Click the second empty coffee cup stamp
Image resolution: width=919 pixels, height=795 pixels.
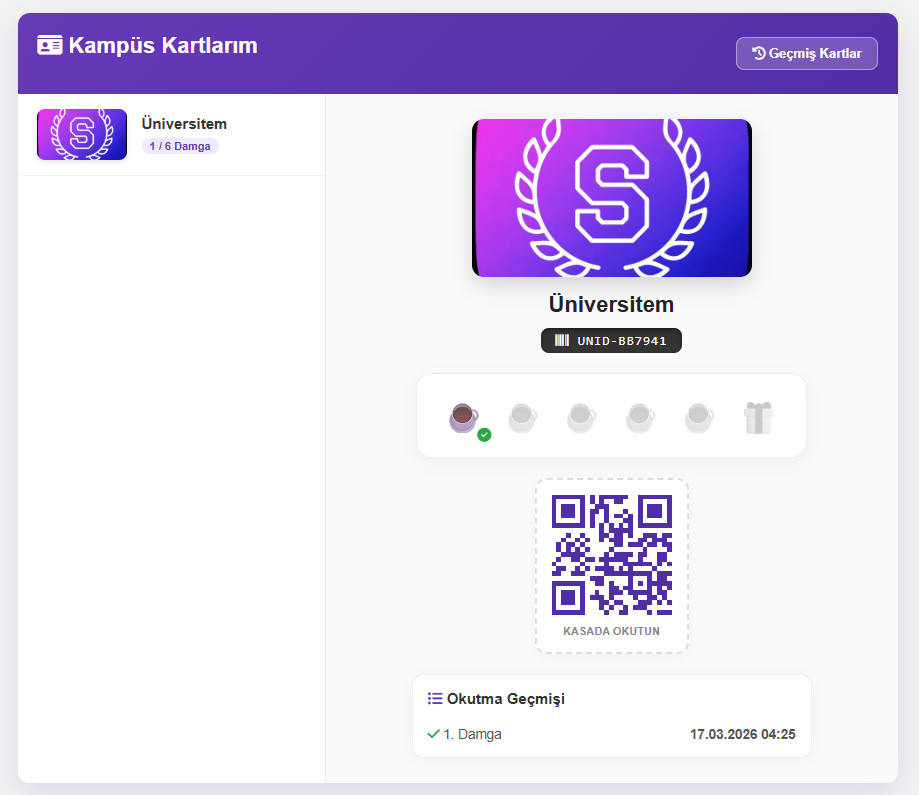tap(522, 417)
